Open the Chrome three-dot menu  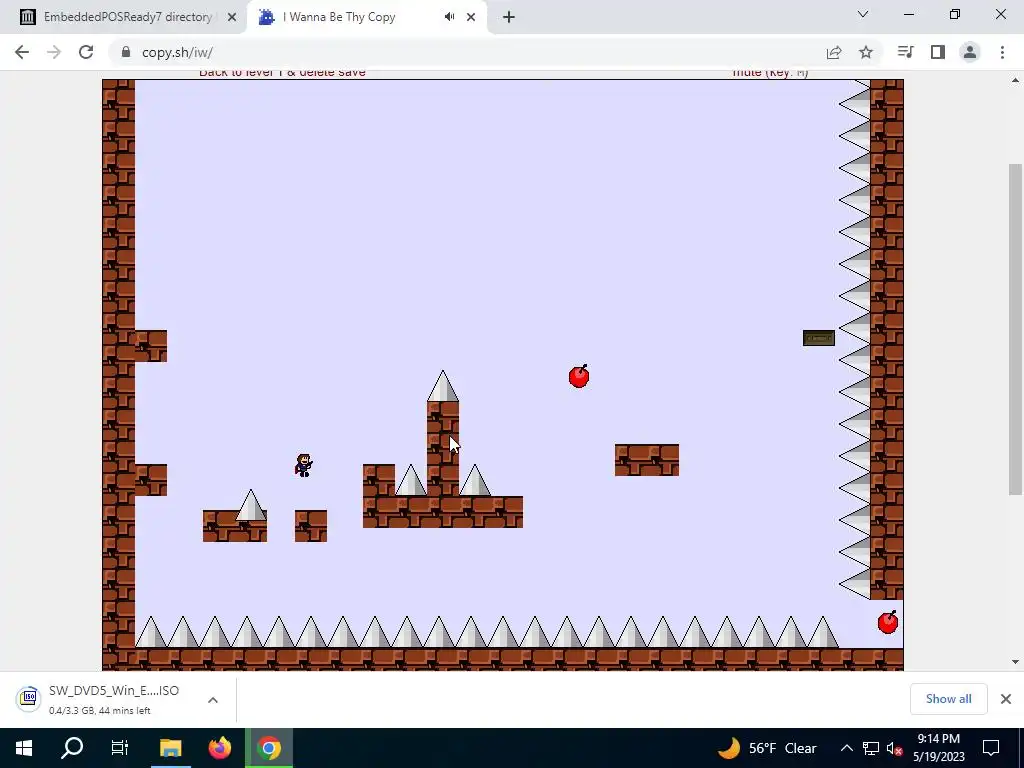(x=1002, y=52)
